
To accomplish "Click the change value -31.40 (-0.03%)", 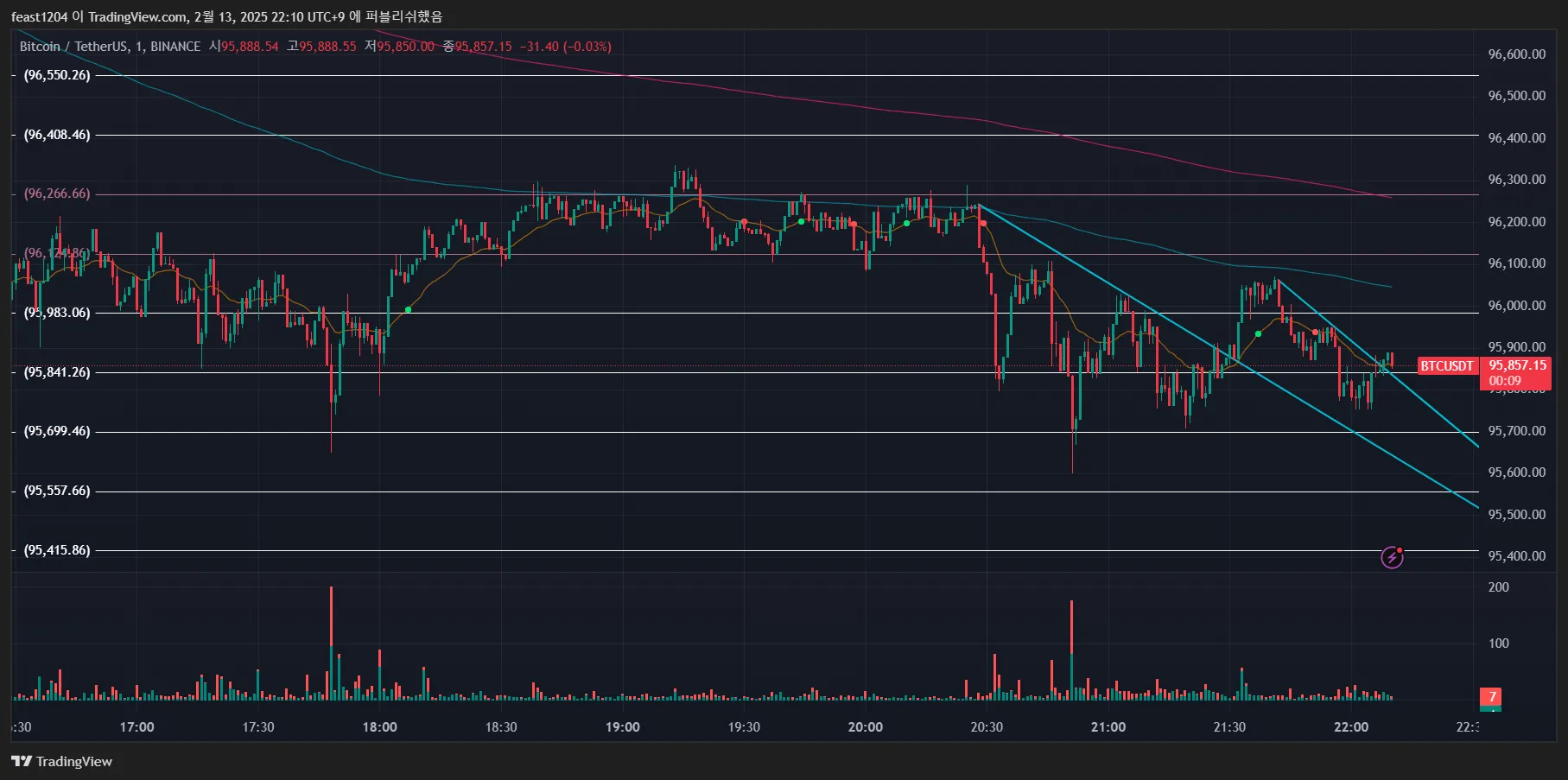I will click(x=565, y=47).
